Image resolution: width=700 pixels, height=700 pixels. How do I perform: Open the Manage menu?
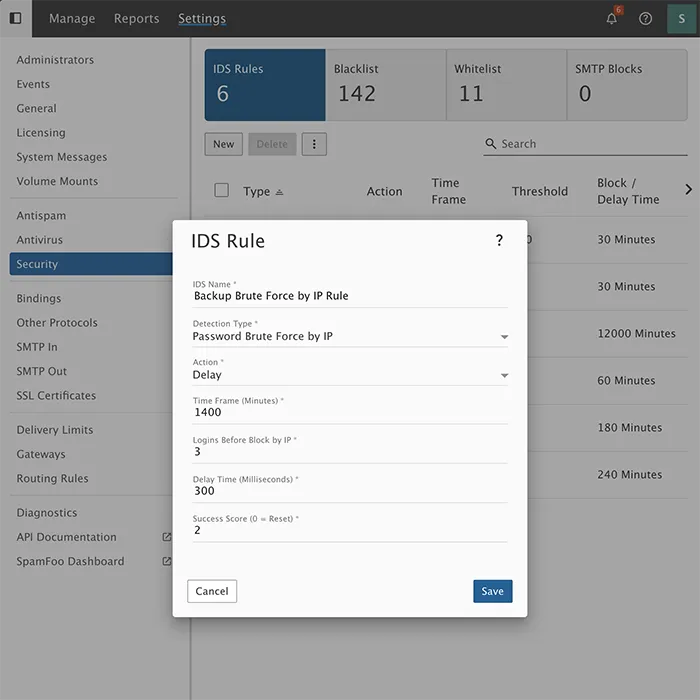[72, 18]
